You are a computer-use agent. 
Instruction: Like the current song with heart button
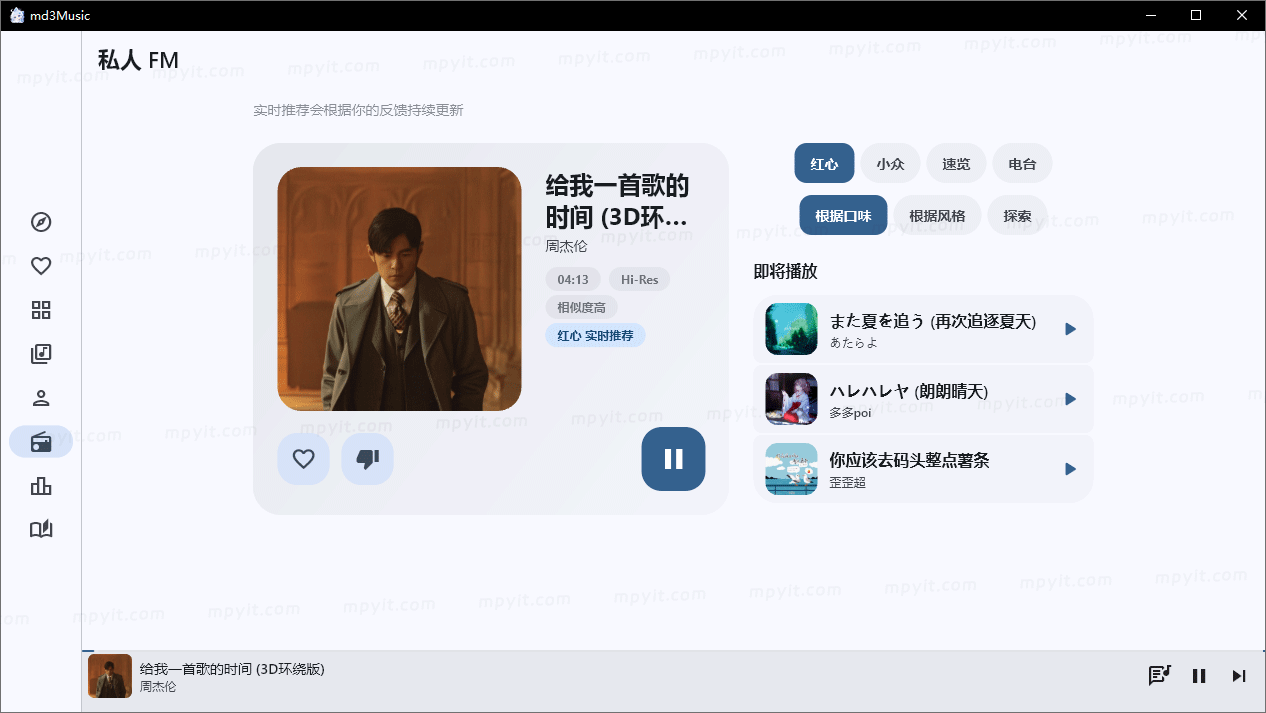point(303,459)
